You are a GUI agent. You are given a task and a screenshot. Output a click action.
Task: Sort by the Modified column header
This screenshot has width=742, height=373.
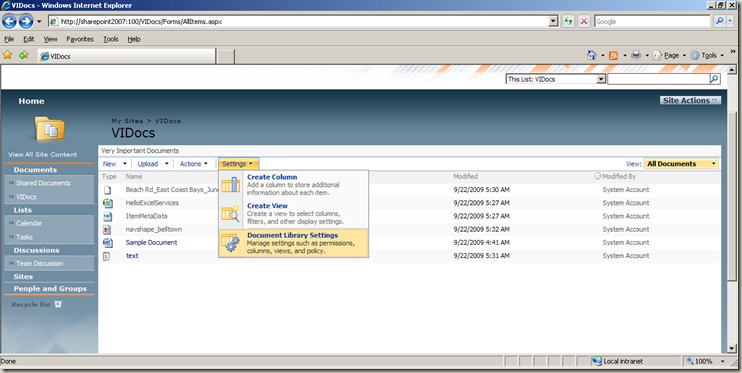coord(466,176)
